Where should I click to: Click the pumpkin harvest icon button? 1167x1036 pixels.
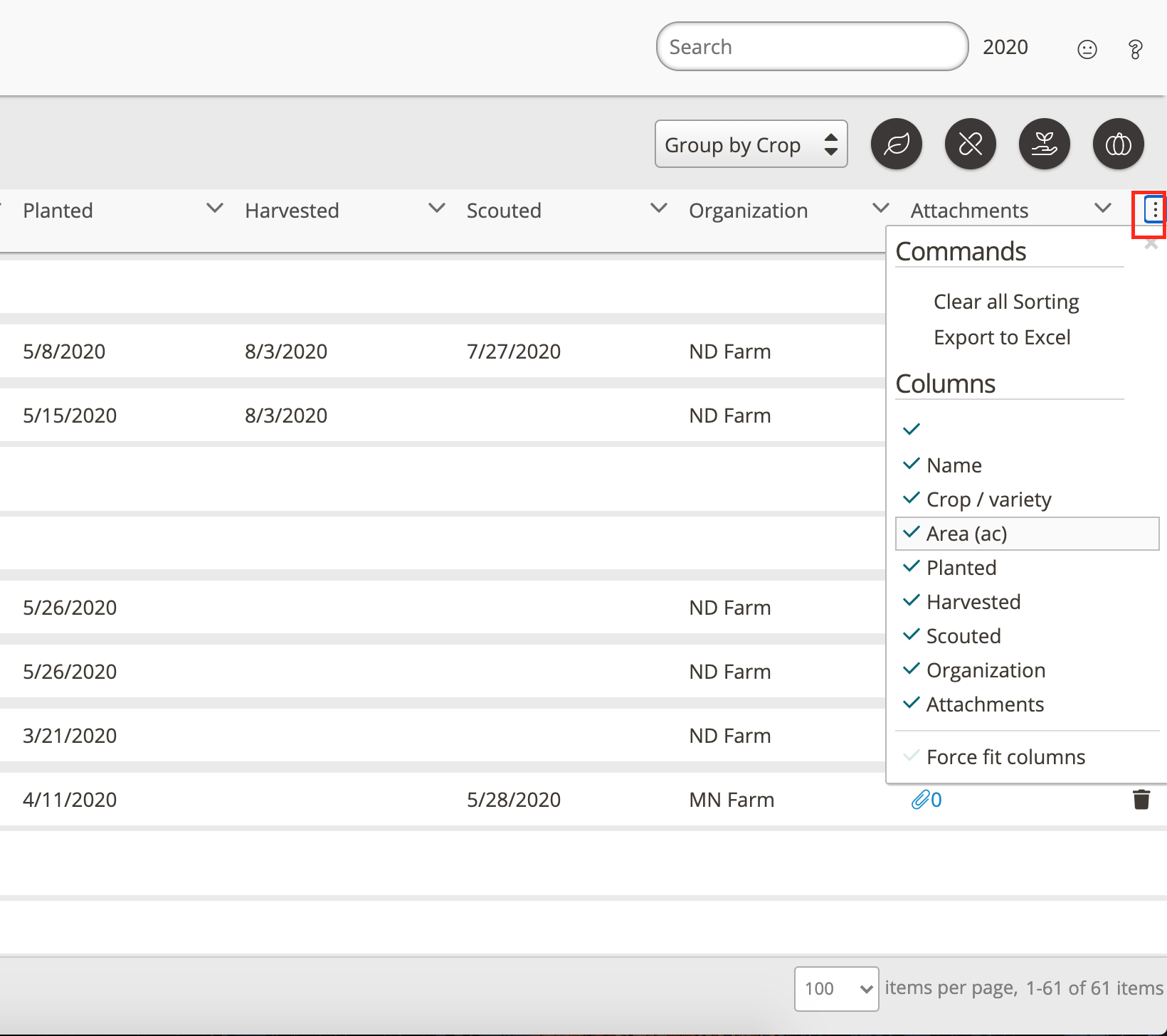(1119, 144)
